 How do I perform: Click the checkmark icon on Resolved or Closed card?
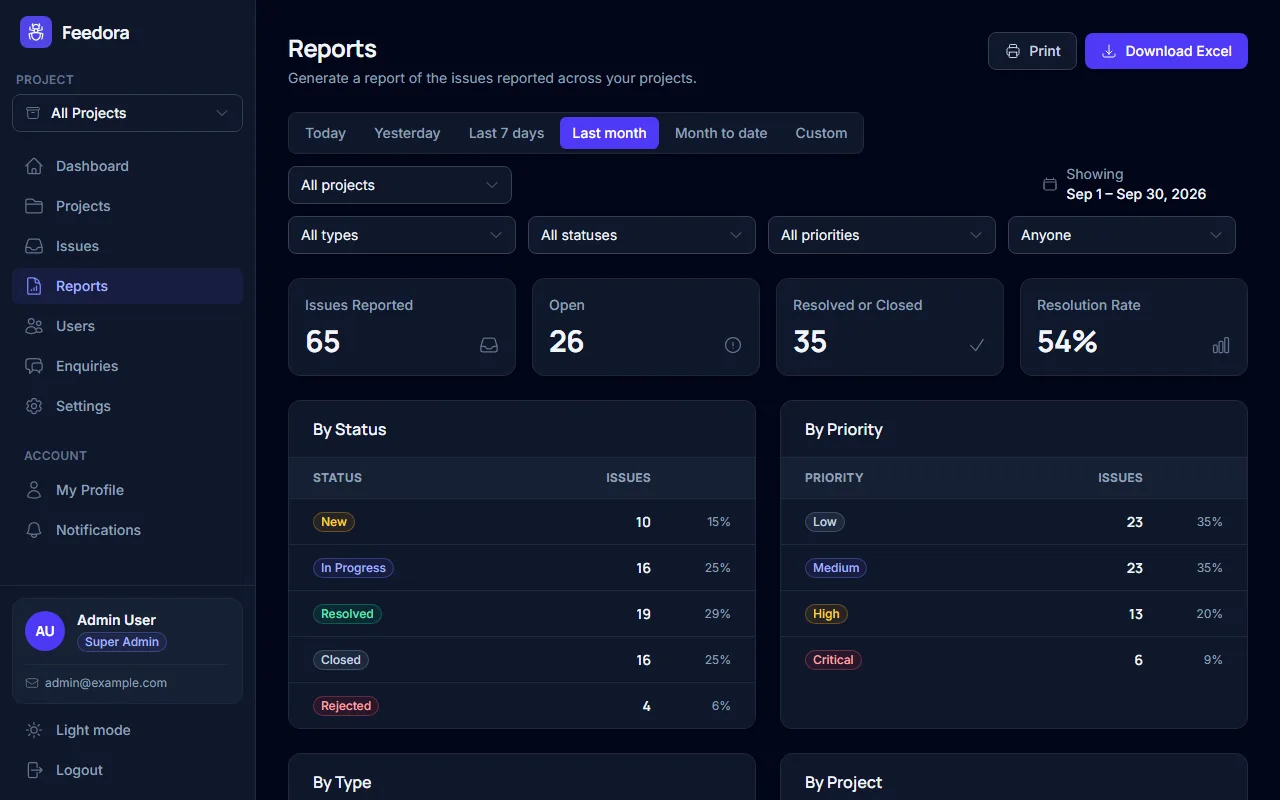(x=977, y=345)
